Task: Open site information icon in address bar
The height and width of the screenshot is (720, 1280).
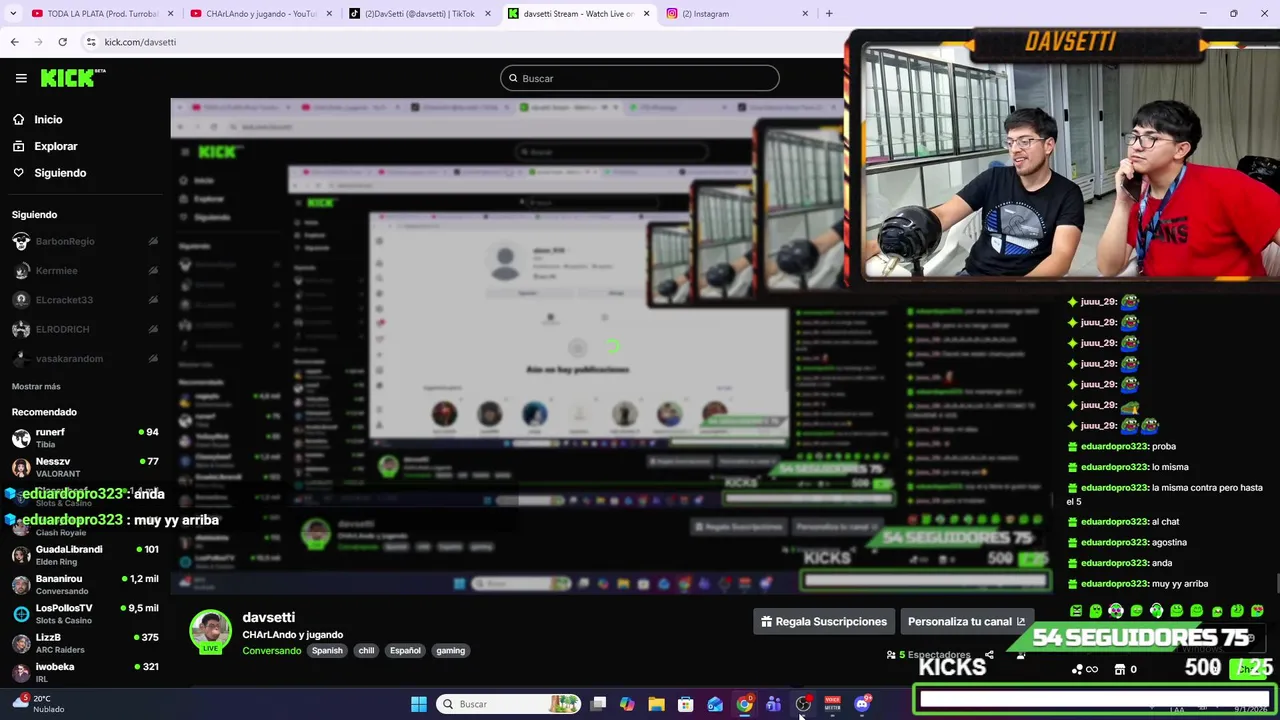Action: [91, 42]
